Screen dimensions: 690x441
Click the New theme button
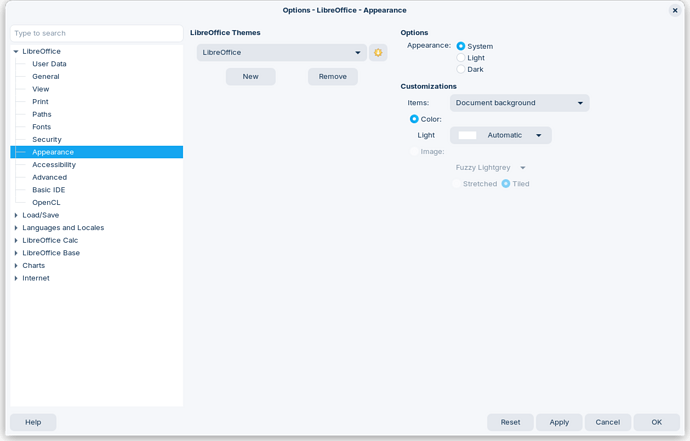[250, 77]
